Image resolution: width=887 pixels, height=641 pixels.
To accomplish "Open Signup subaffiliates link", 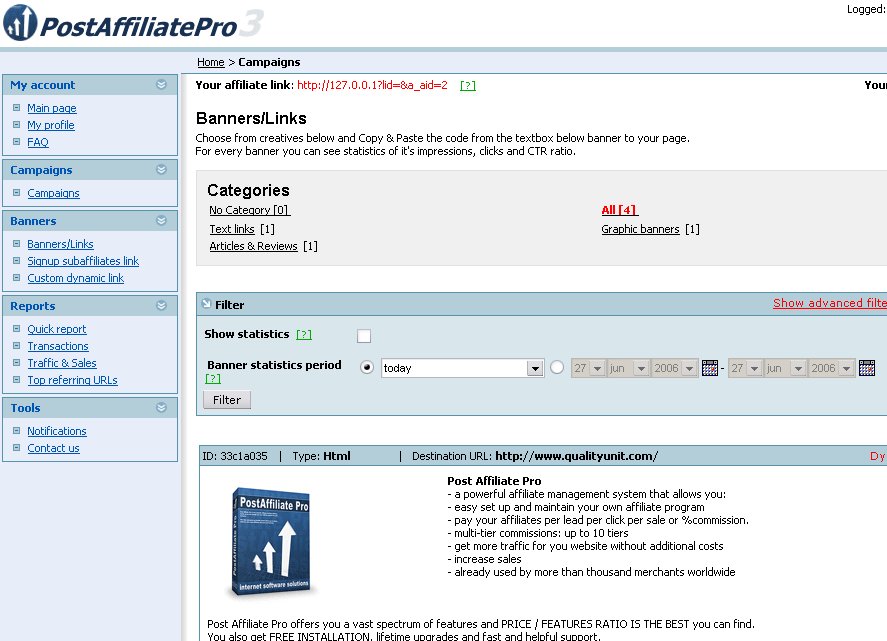I will click(x=83, y=261).
